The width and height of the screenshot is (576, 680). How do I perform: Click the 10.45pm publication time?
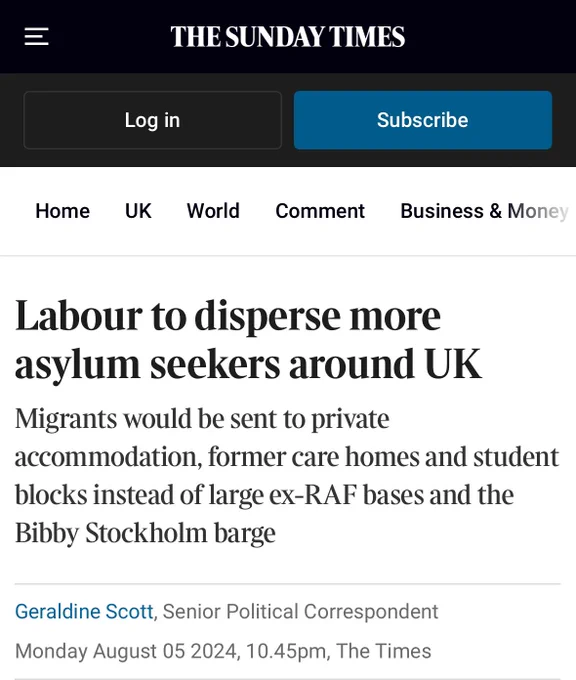[x=286, y=651]
